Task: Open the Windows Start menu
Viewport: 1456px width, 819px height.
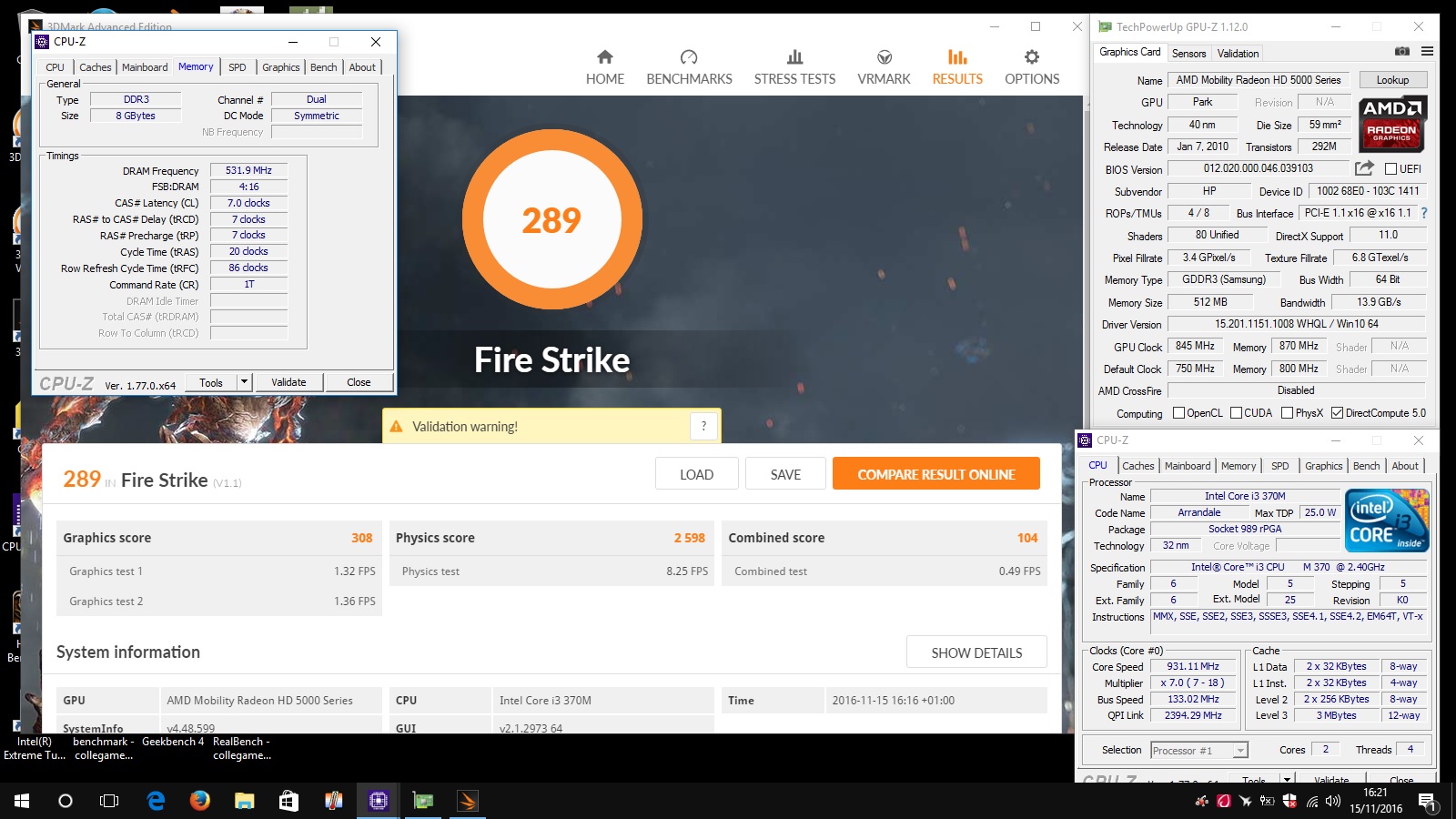Action: 22,801
